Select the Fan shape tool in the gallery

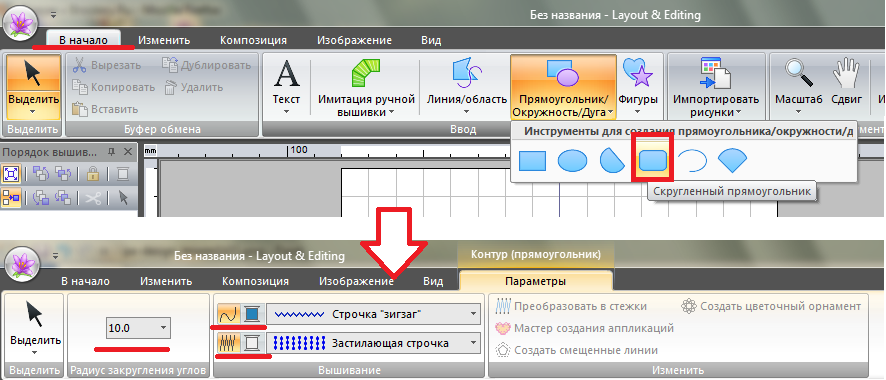click(732, 161)
